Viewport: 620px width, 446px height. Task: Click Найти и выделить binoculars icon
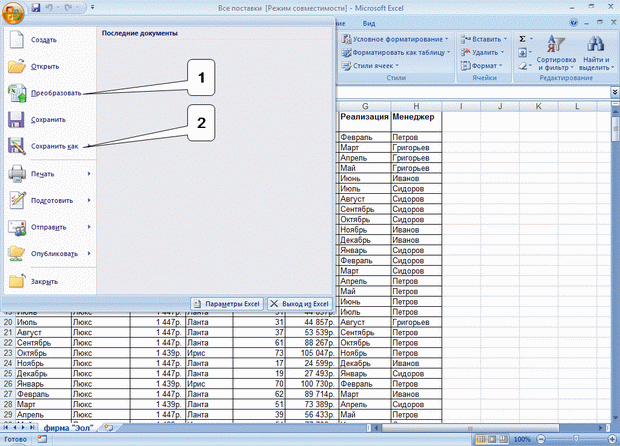(595, 43)
